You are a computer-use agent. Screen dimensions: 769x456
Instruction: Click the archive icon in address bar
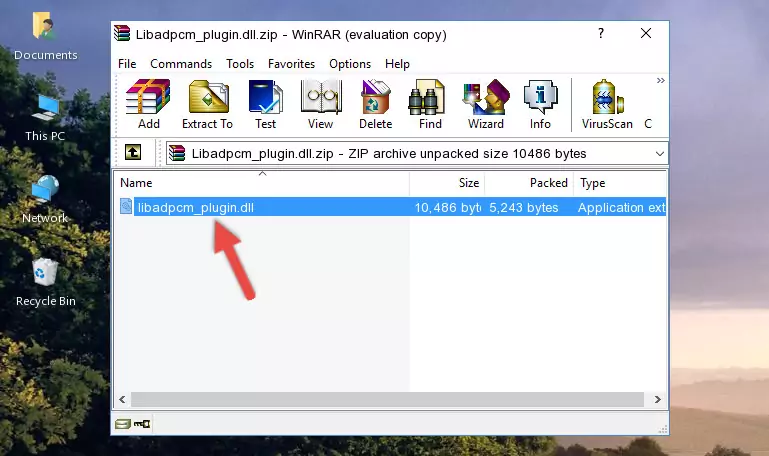177,153
